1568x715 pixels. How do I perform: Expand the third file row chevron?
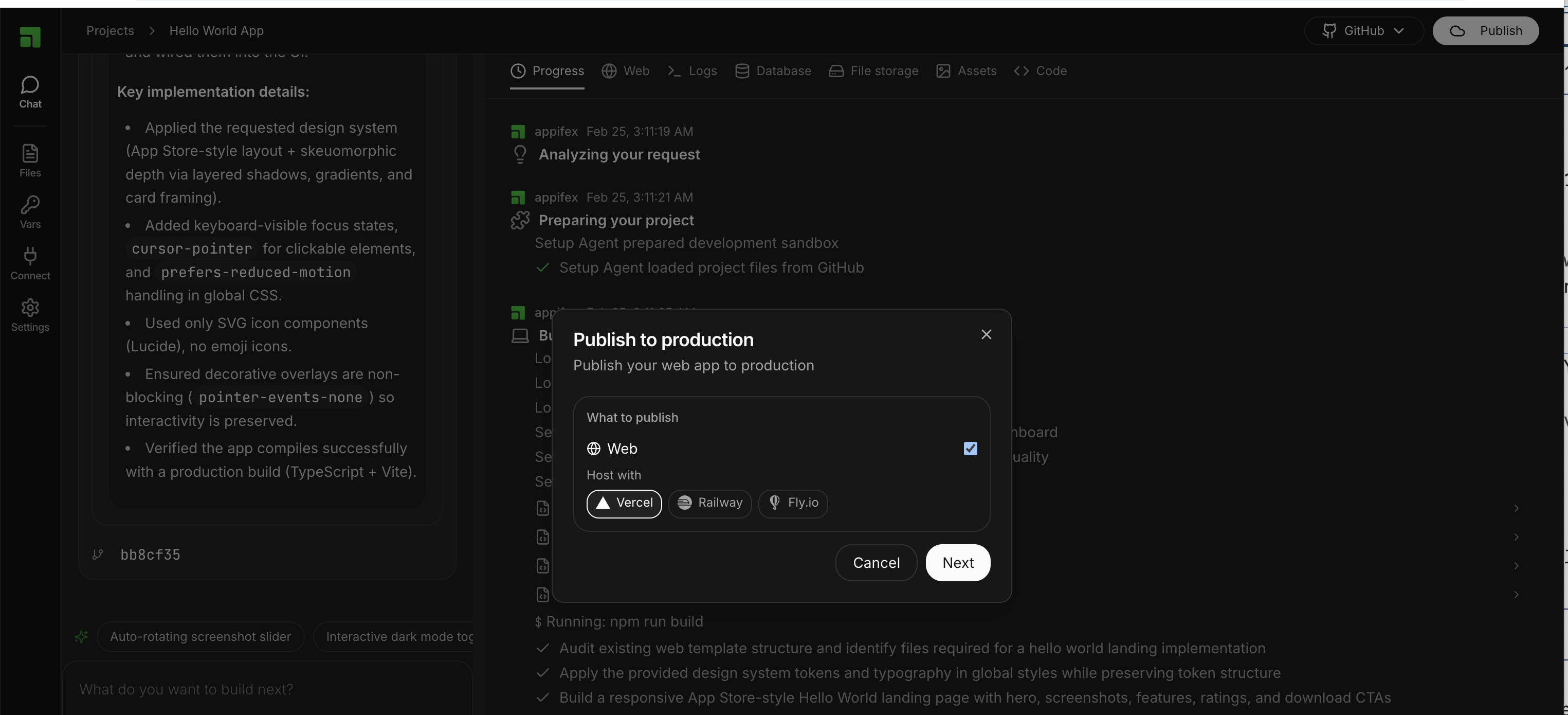coord(1516,565)
